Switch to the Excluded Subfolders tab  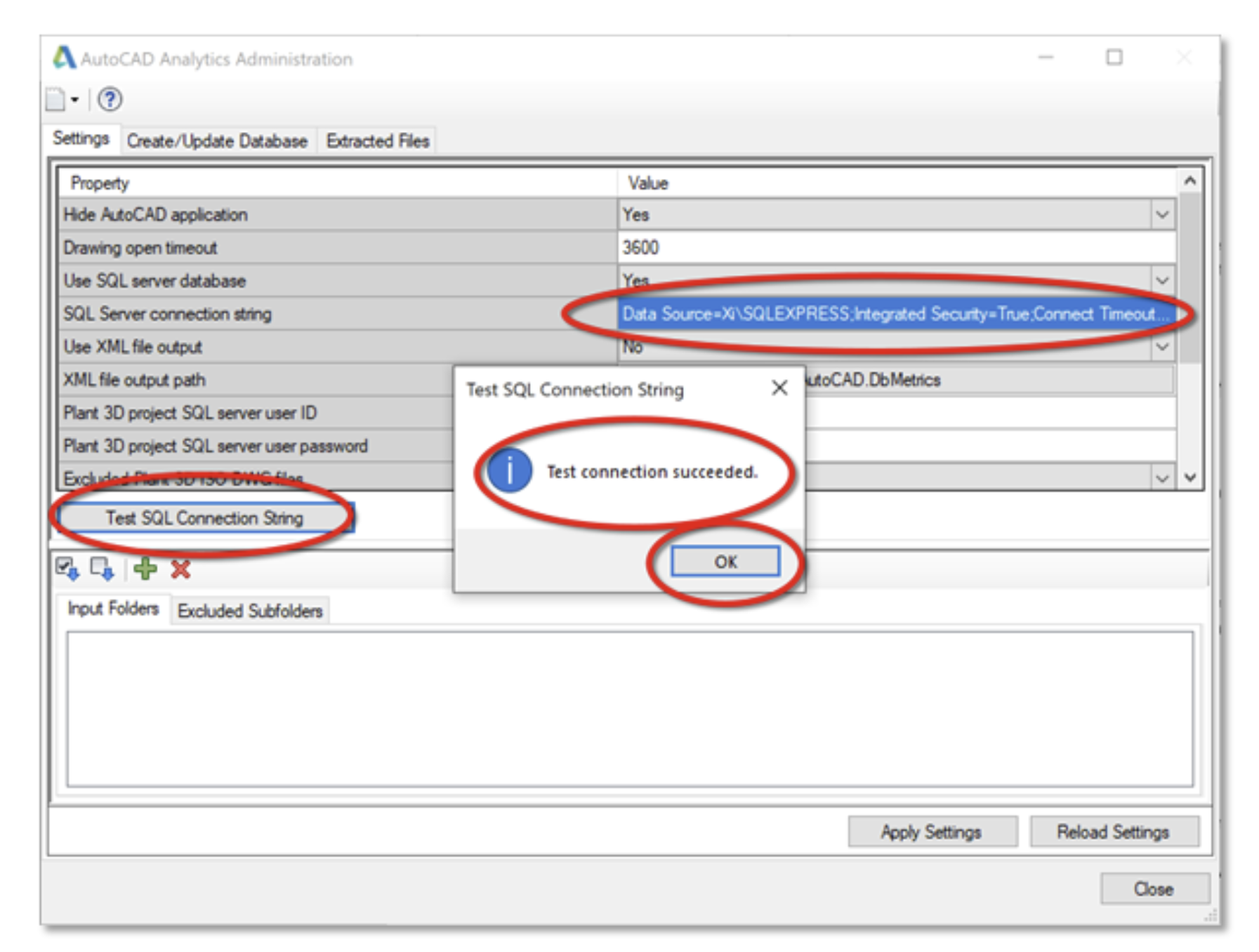(250, 611)
